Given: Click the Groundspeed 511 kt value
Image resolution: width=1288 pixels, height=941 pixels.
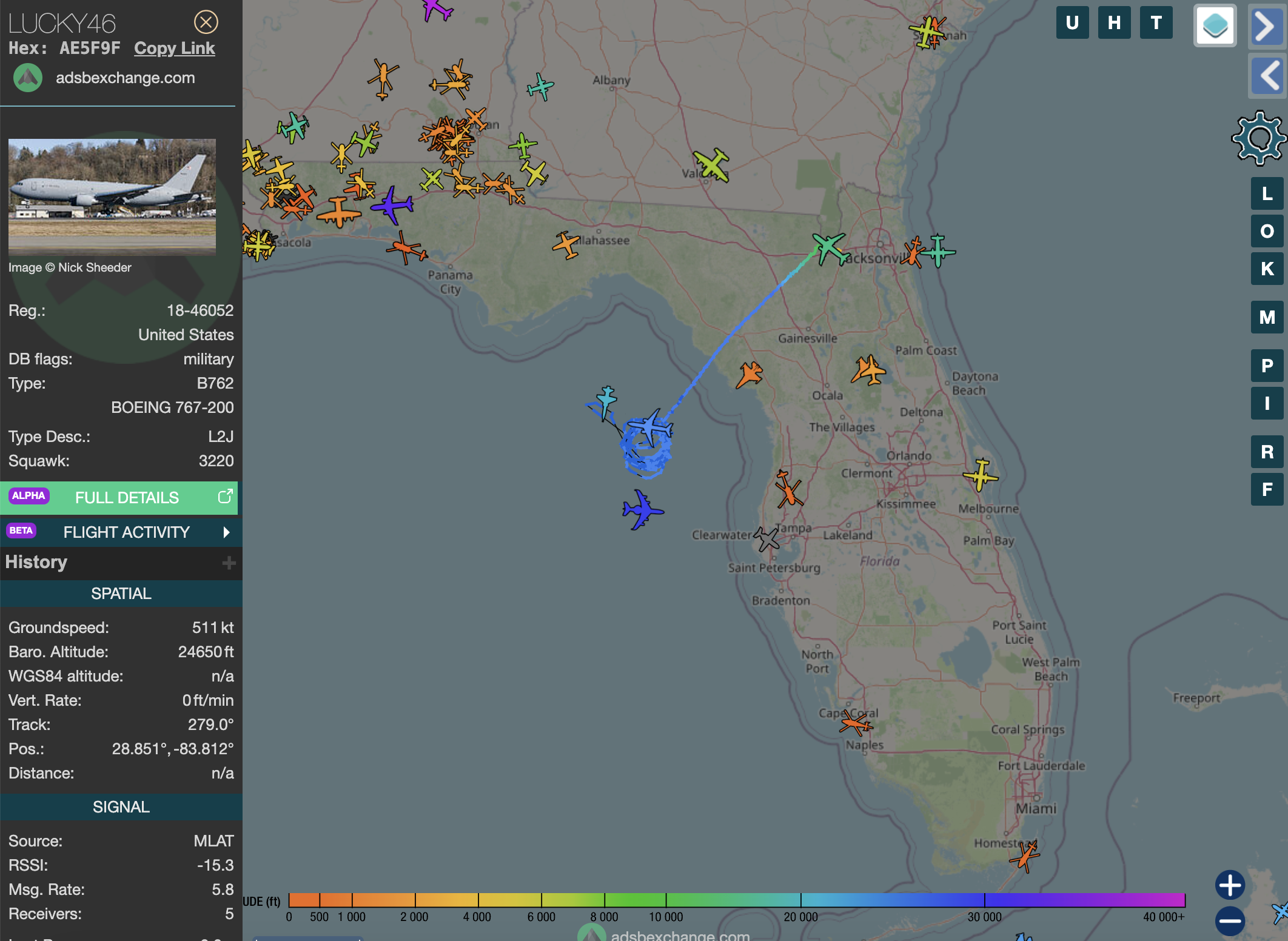Looking at the screenshot, I should click(x=213, y=628).
